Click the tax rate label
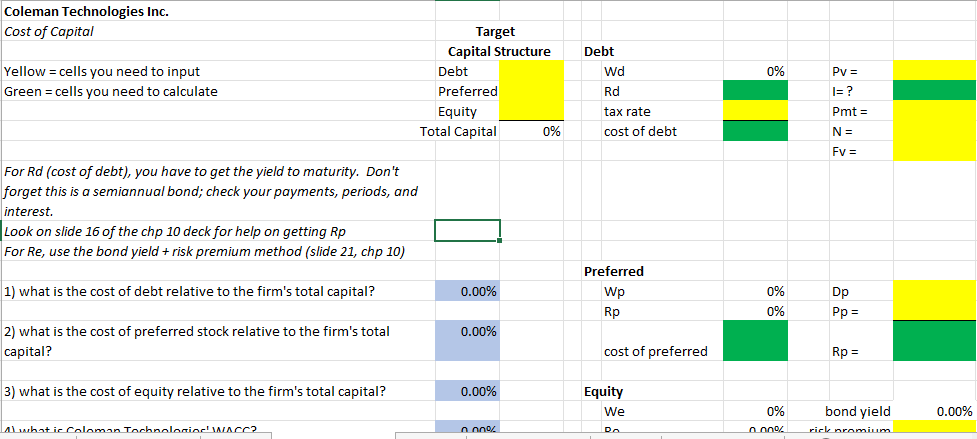977x439 pixels. [627, 111]
